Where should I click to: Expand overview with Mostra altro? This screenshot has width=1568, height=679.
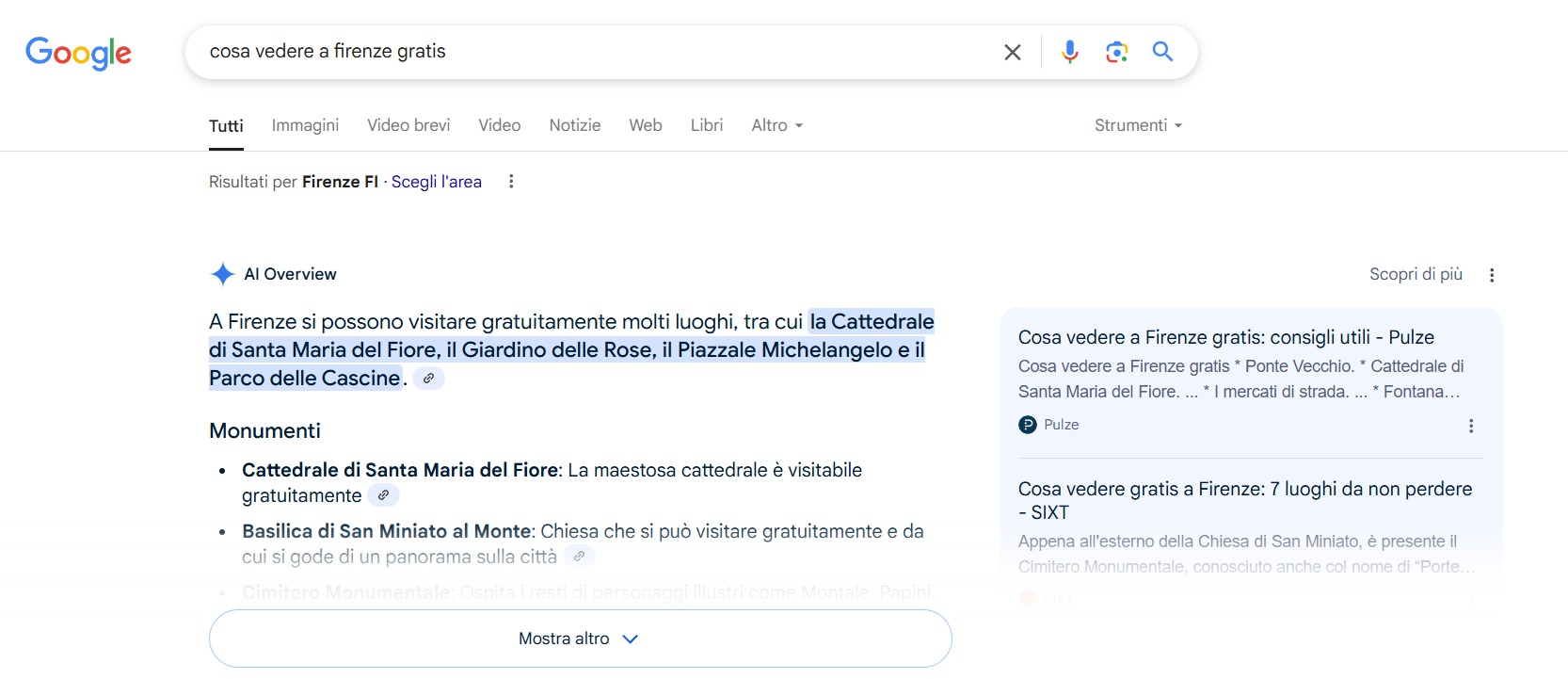(x=580, y=639)
